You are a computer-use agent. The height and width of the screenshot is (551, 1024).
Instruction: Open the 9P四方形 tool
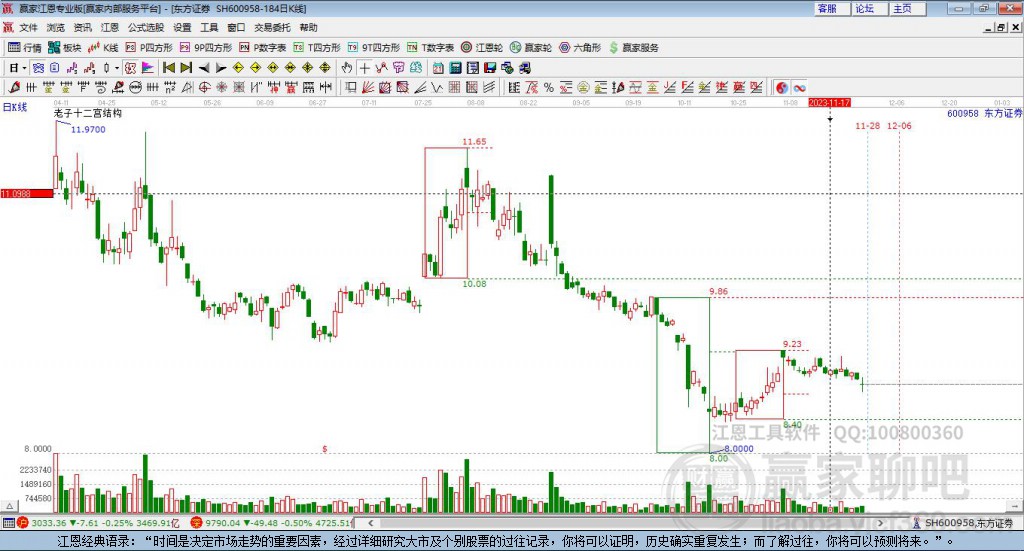[206, 48]
